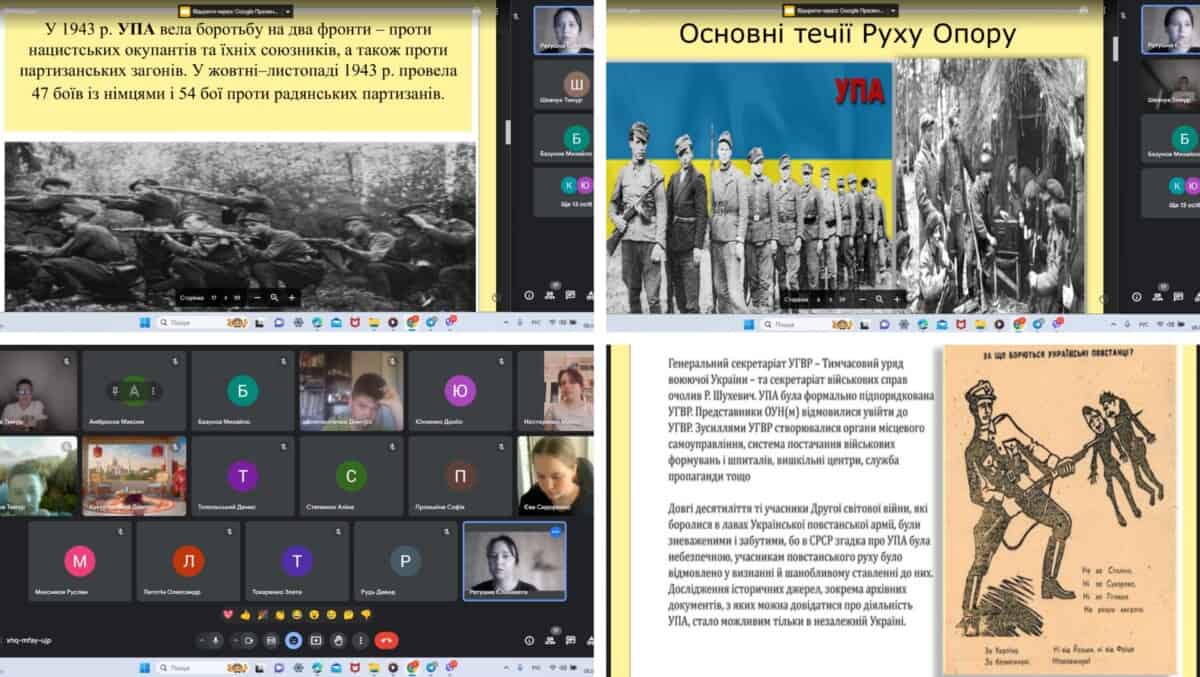The image size is (1200, 677).
Task: Zoom in on the 1943 УПА slide
Action: (292, 297)
